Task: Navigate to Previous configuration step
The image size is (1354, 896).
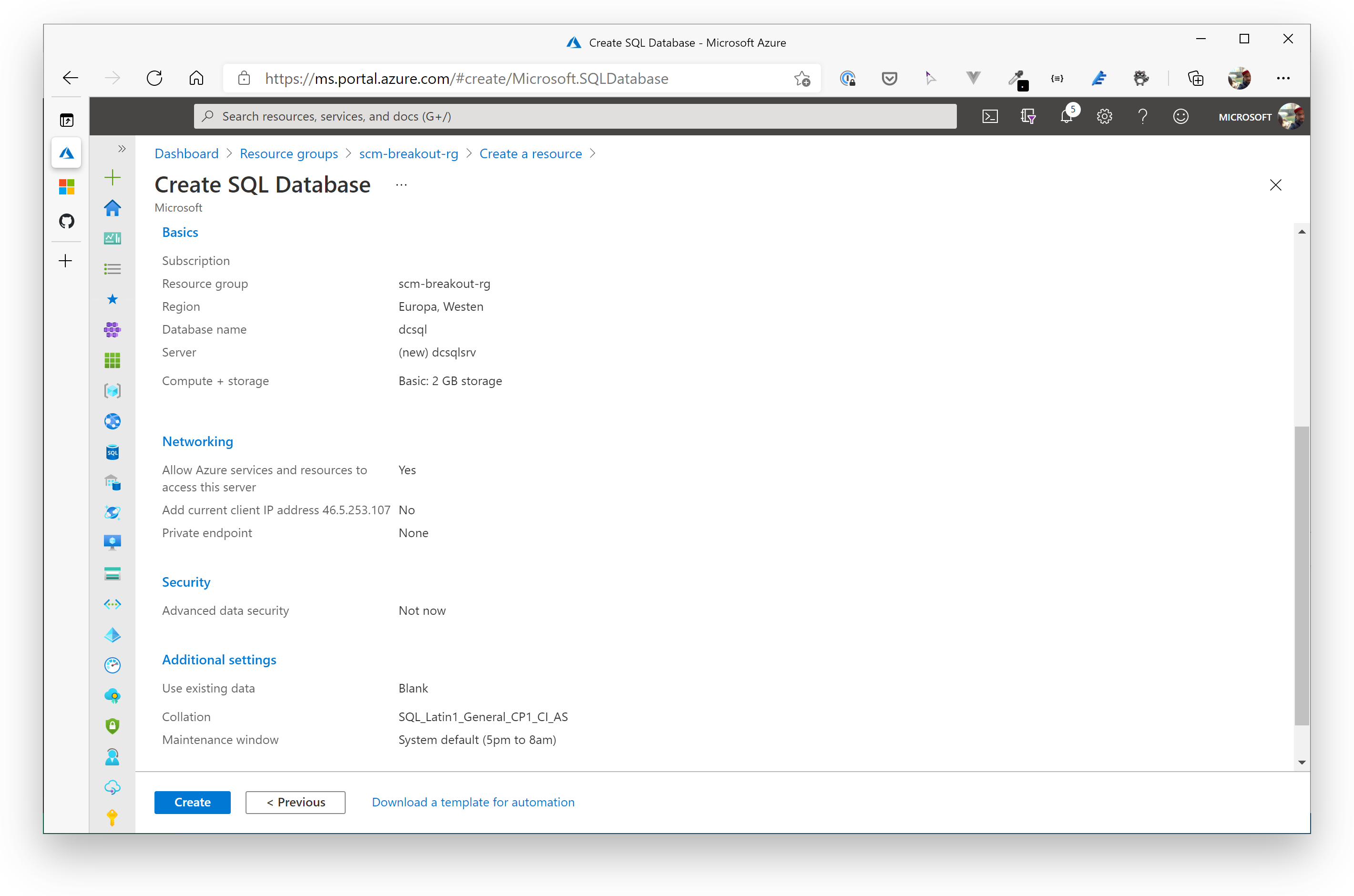Action: click(x=296, y=801)
